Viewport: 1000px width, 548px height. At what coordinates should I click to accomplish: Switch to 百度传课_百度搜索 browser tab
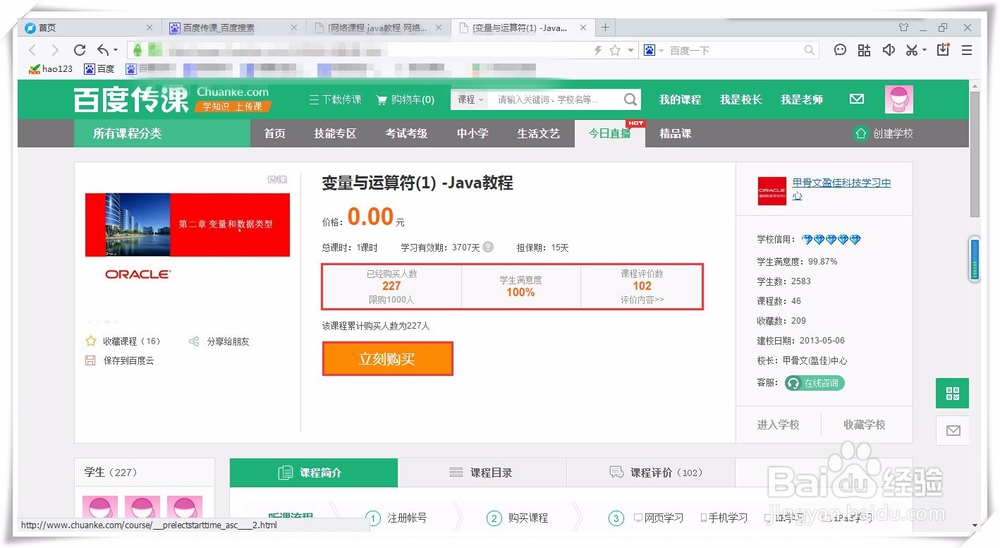click(233, 27)
